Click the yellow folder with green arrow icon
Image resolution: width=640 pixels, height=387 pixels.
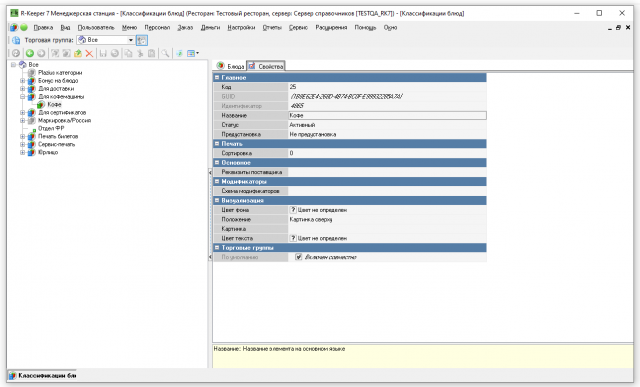[x=78, y=53]
